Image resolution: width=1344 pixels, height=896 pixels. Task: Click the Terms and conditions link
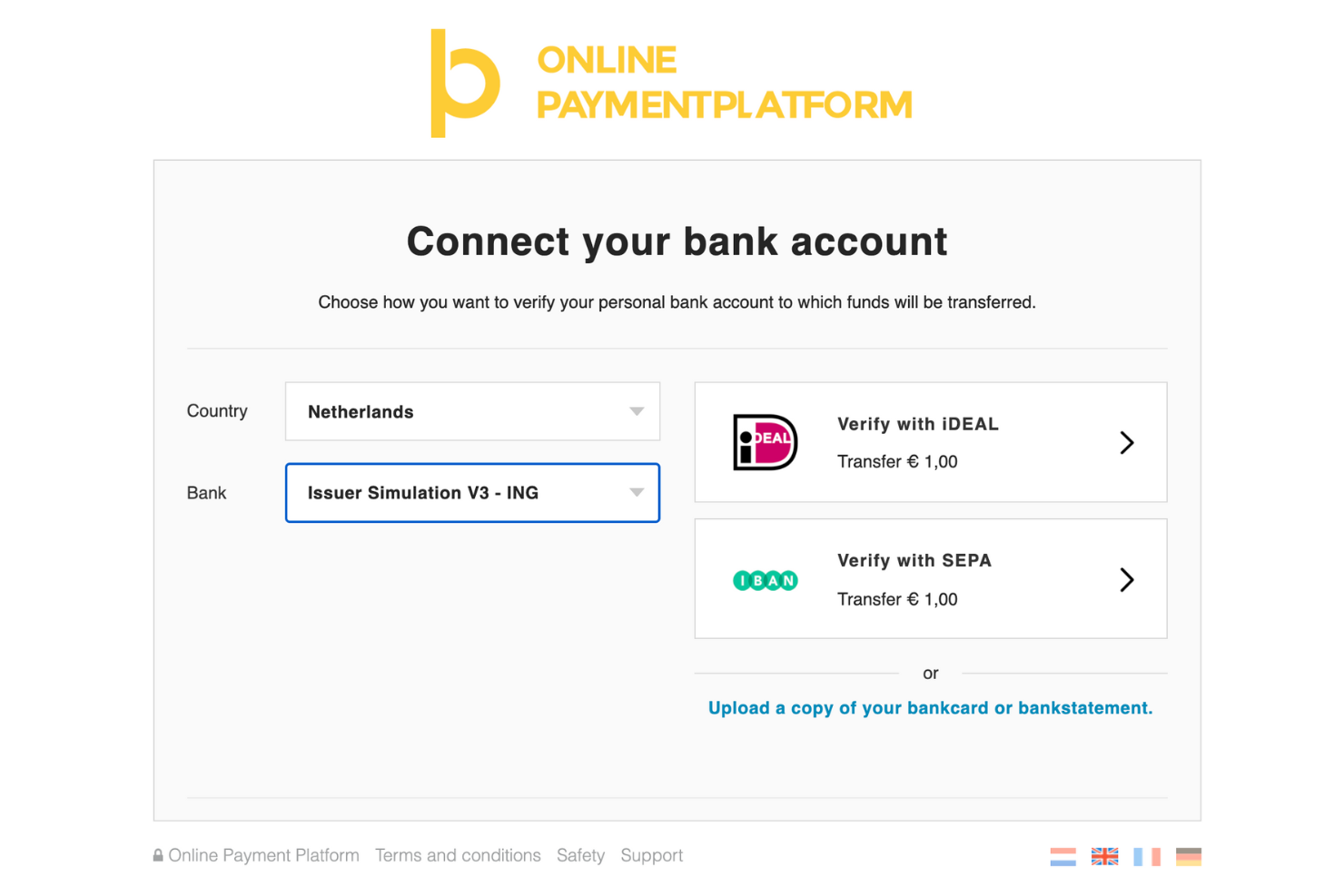click(458, 854)
